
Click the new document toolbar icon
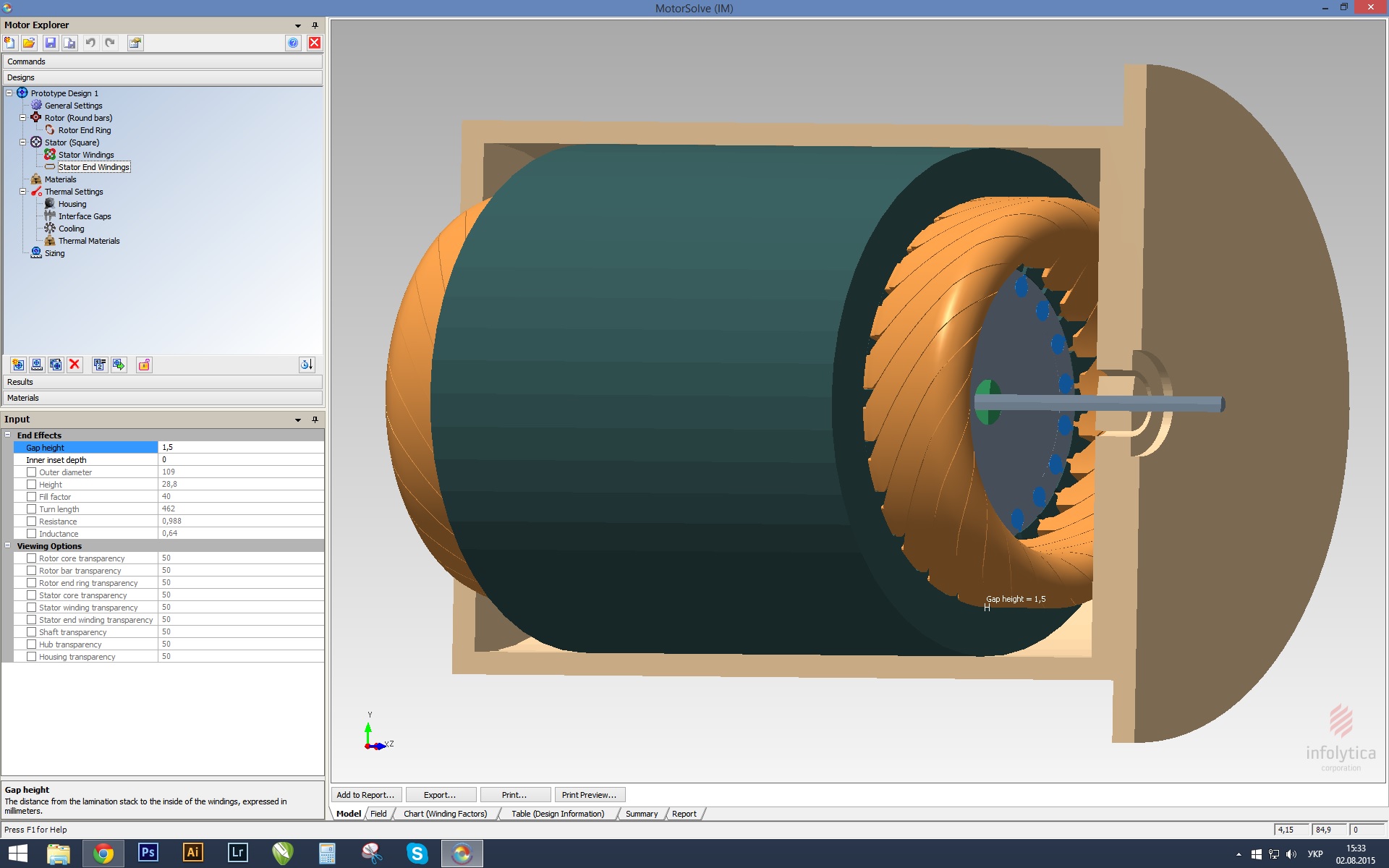tap(10, 43)
